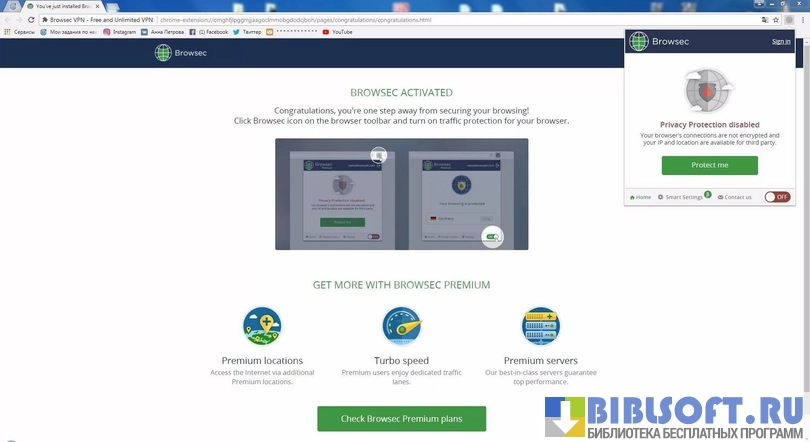Image resolution: width=810 pixels, height=442 pixels.
Task: Turn on the OFF protection toggle in the popup
Action: click(777, 197)
